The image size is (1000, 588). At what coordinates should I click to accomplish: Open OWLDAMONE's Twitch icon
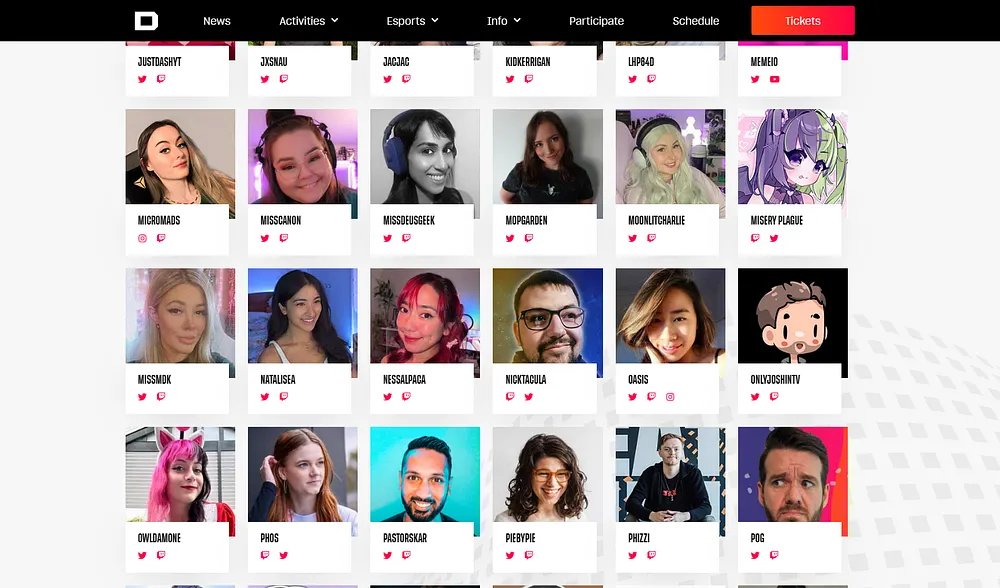pos(161,555)
